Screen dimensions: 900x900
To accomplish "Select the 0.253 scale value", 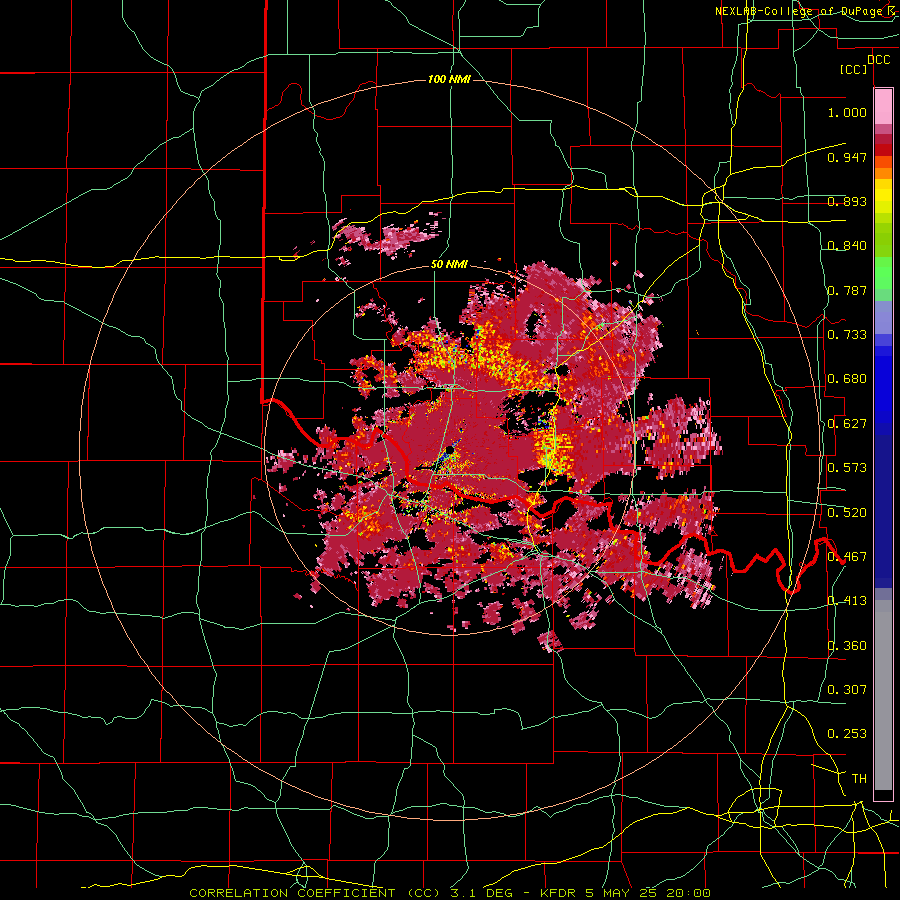I will [847, 734].
